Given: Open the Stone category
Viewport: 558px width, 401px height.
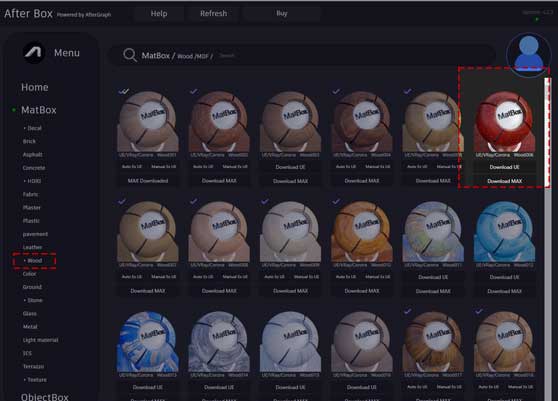Looking at the screenshot, I should click(35, 300).
